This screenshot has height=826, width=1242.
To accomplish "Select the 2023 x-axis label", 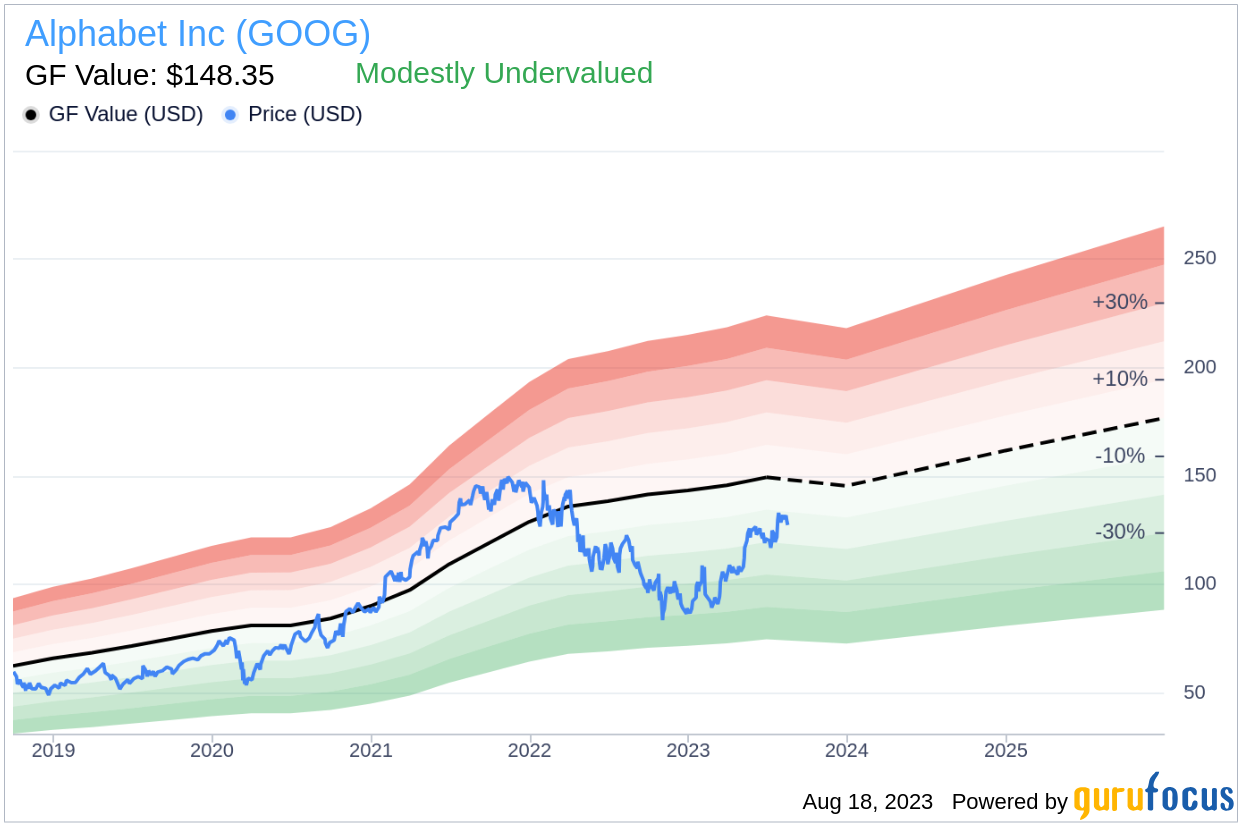I will click(688, 751).
